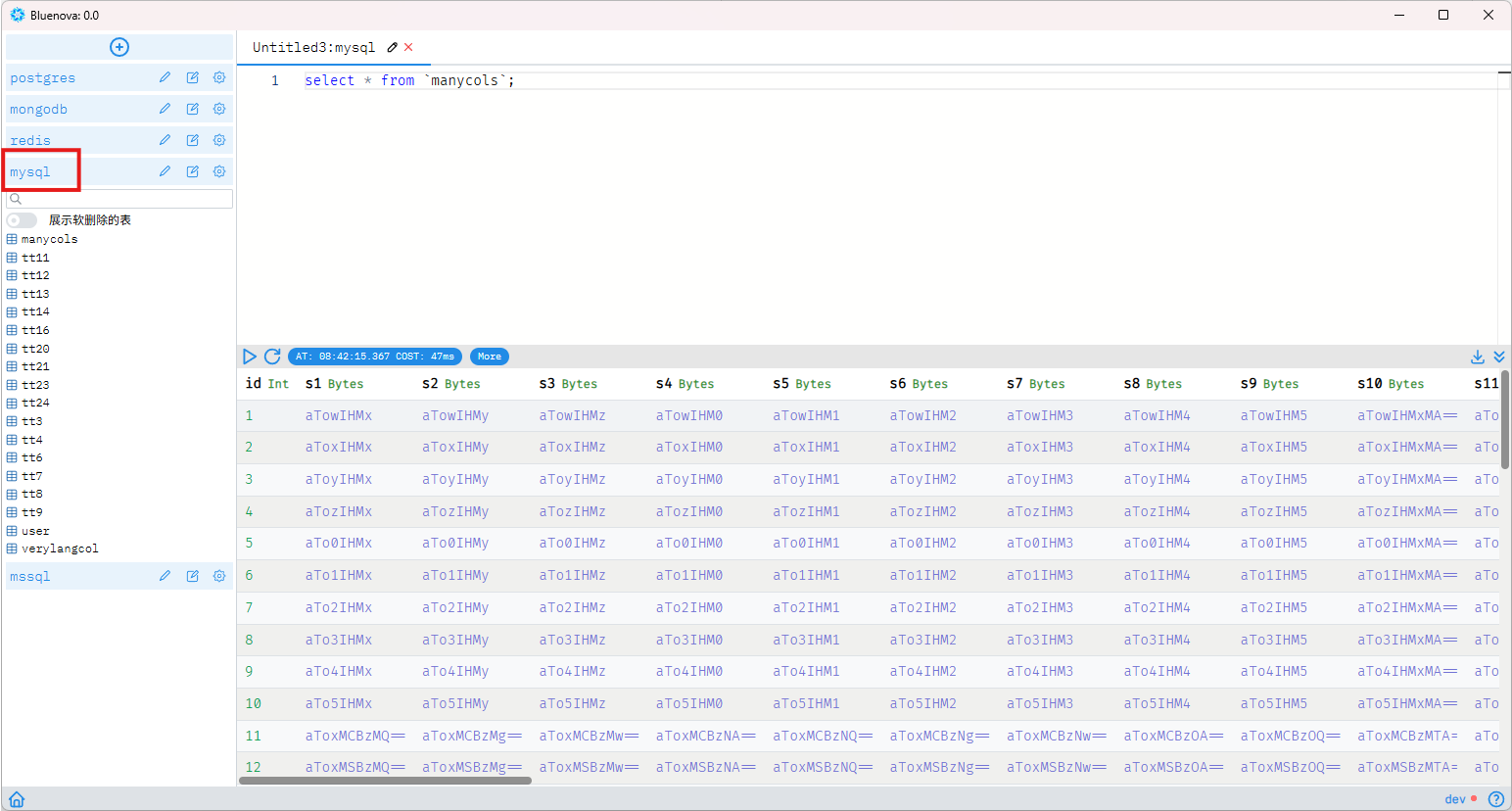This screenshot has width=1512, height=811.
Task: Click the s10 Bytes column header
Action: [x=1391, y=383]
